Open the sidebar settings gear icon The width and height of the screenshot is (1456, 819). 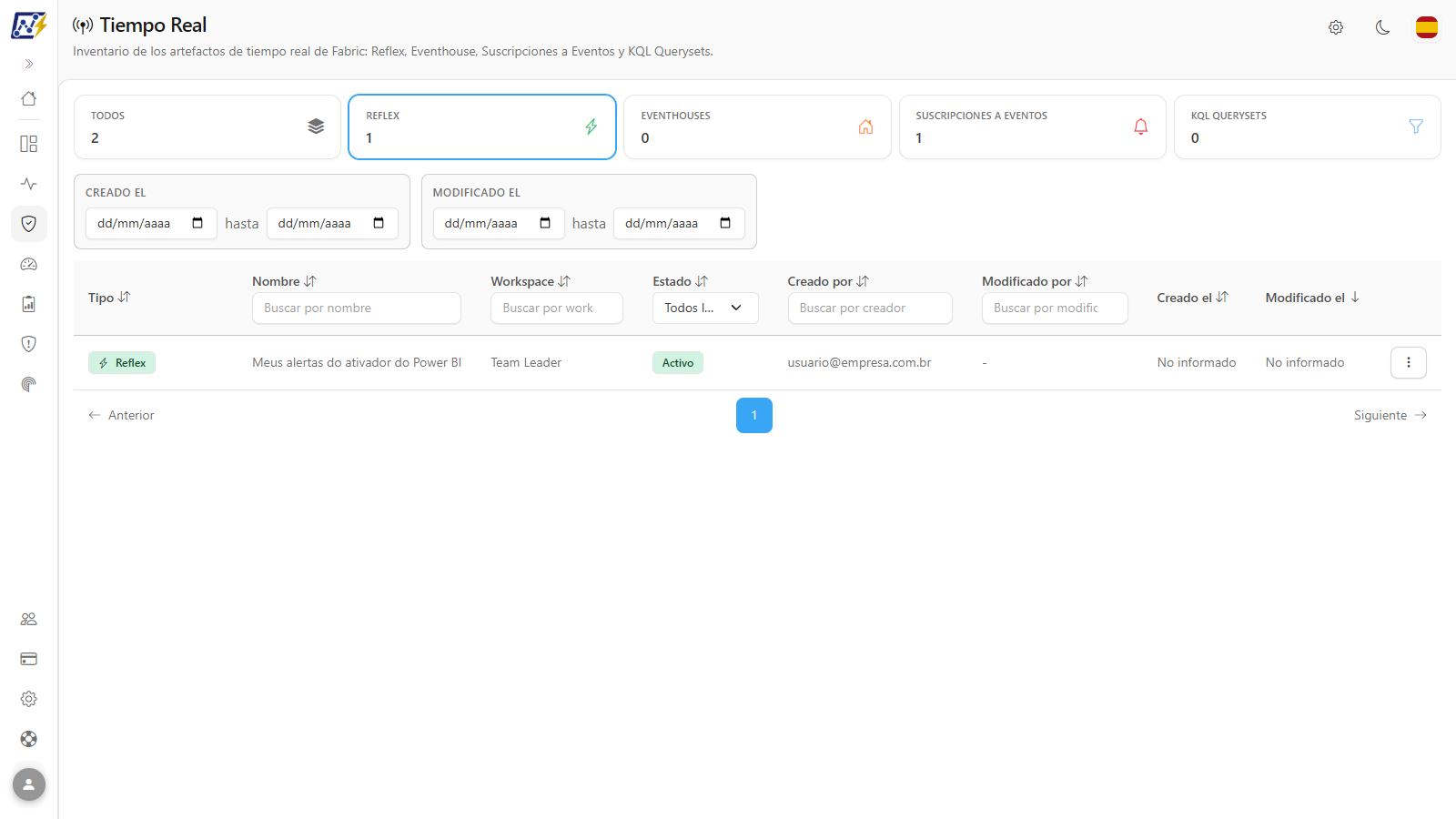tap(29, 699)
